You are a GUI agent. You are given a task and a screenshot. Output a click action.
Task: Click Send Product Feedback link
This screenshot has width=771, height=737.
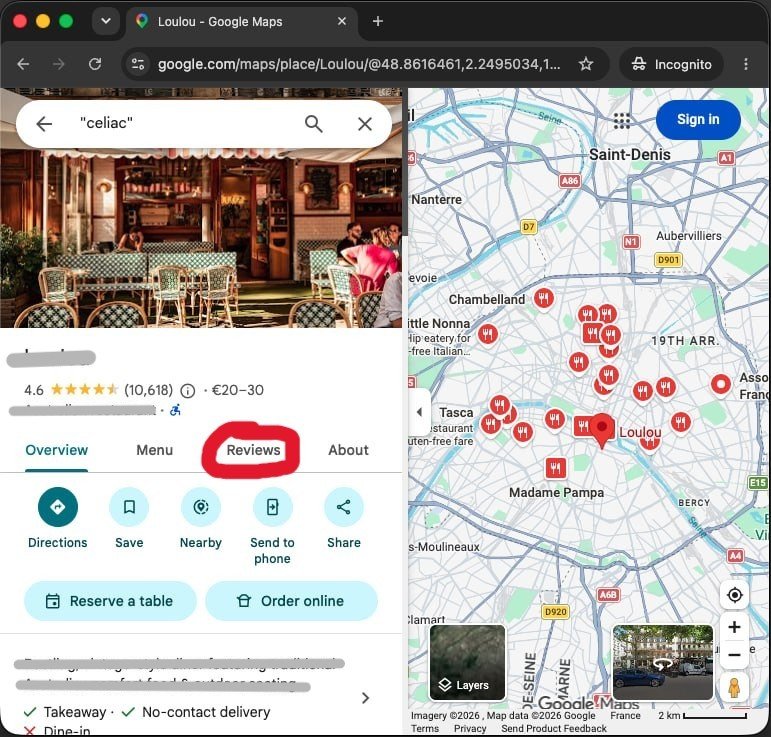click(x=554, y=728)
